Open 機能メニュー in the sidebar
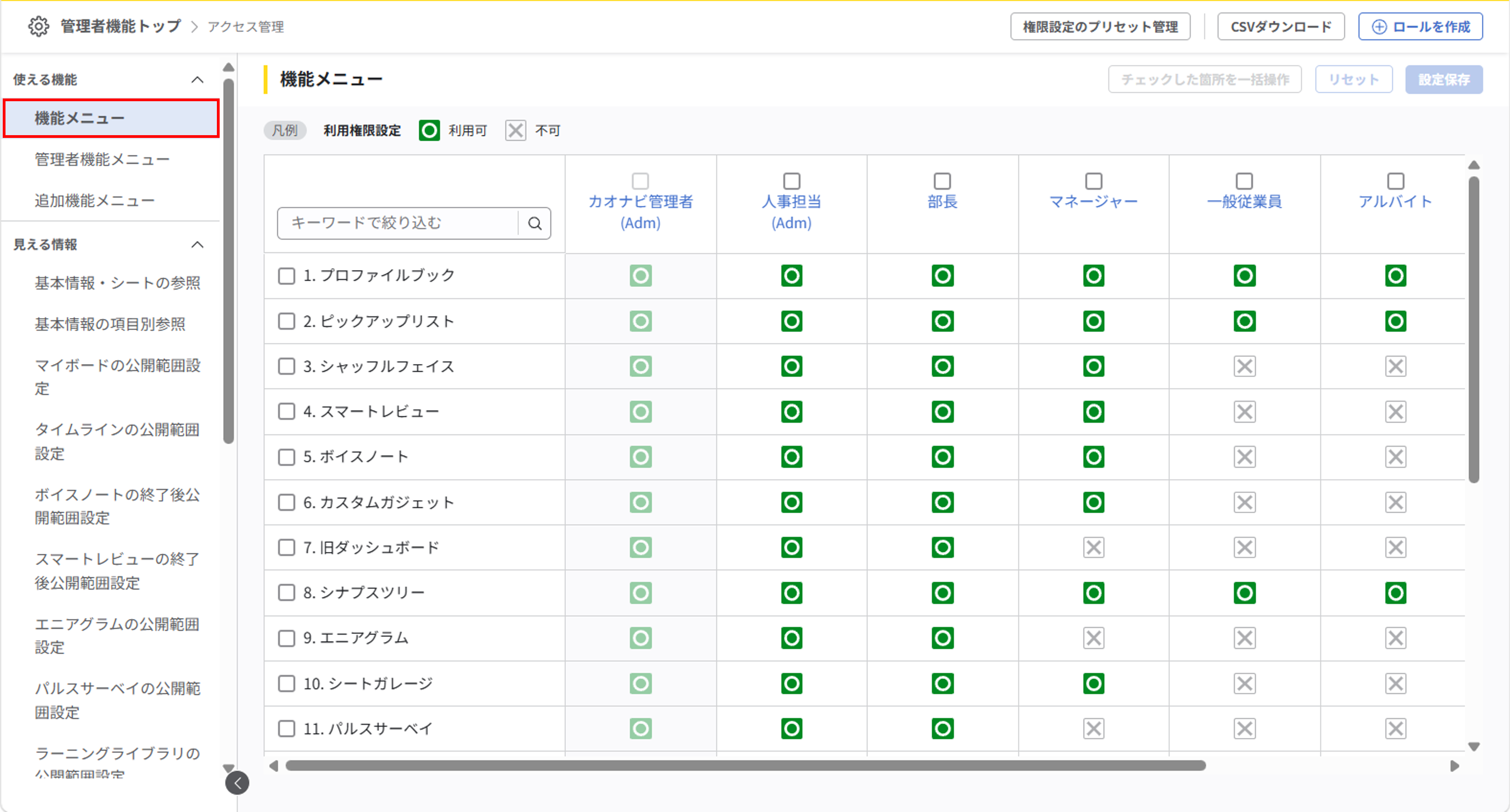The width and height of the screenshot is (1510, 812). pyautogui.click(x=112, y=118)
